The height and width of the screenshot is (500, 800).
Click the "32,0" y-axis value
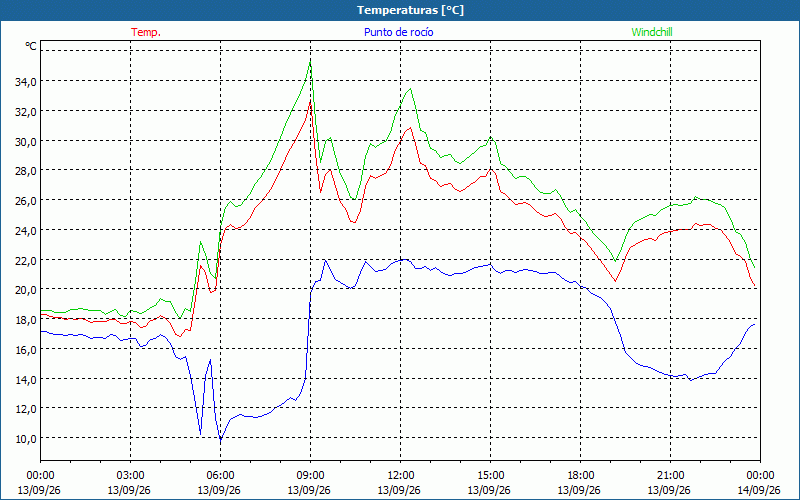click(26, 111)
